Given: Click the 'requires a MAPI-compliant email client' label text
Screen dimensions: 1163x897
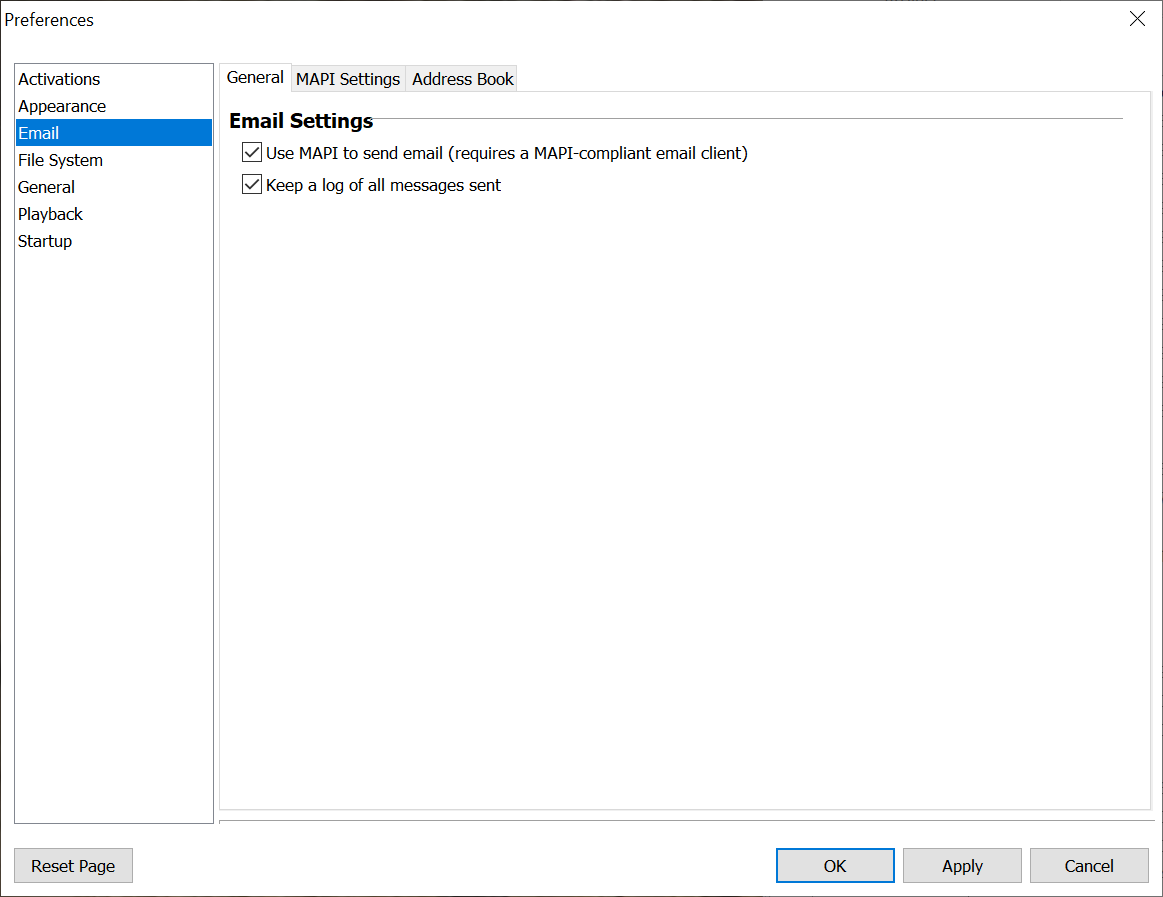Looking at the screenshot, I should coord(598,153).
